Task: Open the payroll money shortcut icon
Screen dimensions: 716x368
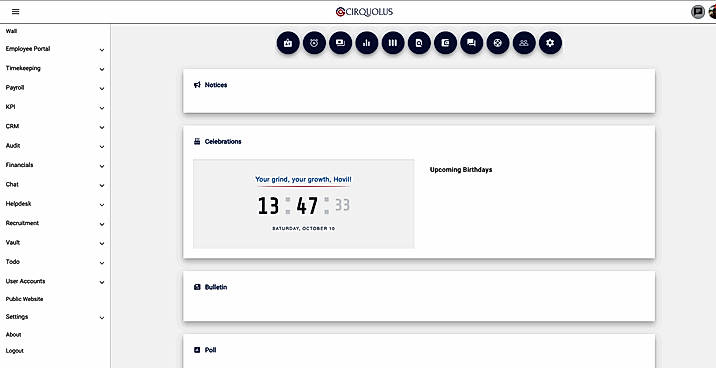Action: tap(341, 43)
